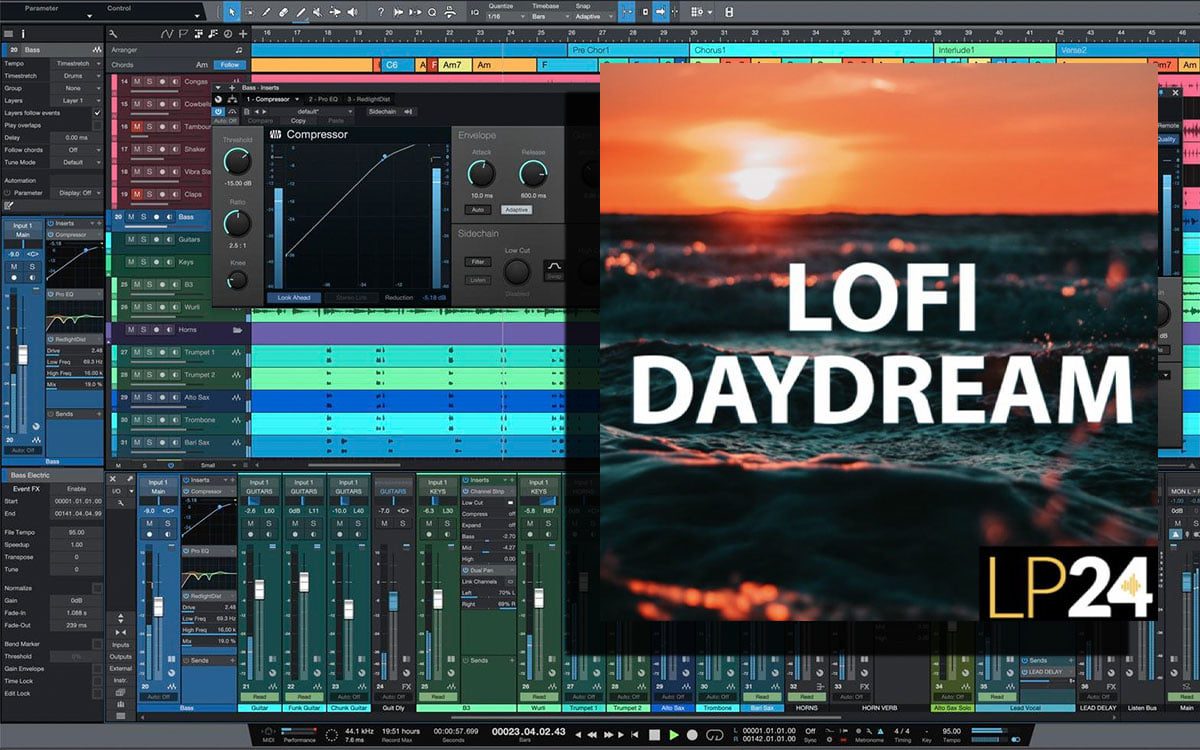Show the Outputs mixer section
Viewport: 1200px width, 750px height.
[x=121, y=657]
